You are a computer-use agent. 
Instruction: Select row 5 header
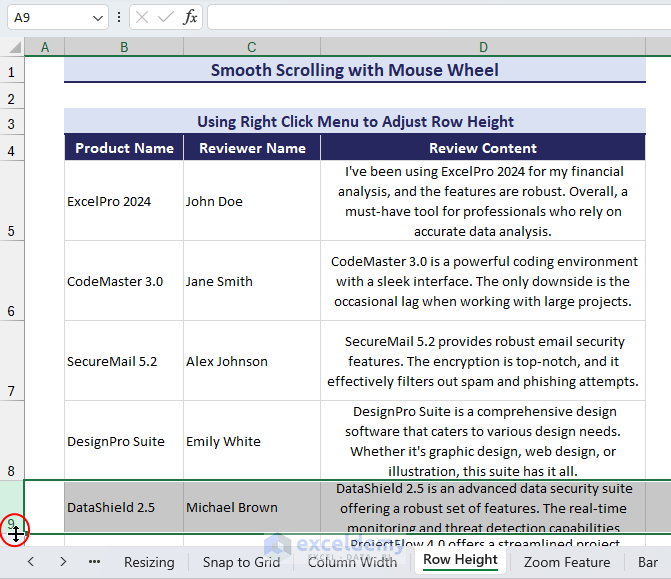12,200
